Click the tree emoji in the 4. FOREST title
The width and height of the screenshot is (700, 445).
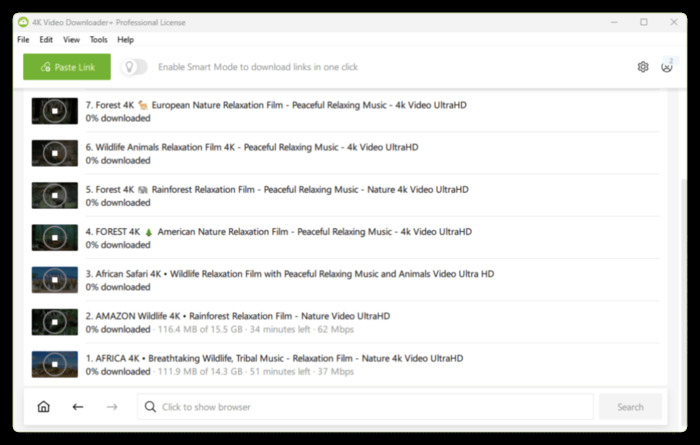pos(149,232)
